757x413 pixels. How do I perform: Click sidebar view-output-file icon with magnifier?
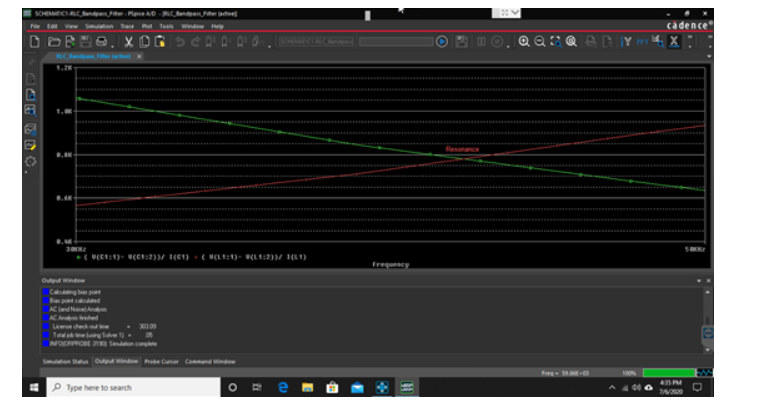point(30,95)
